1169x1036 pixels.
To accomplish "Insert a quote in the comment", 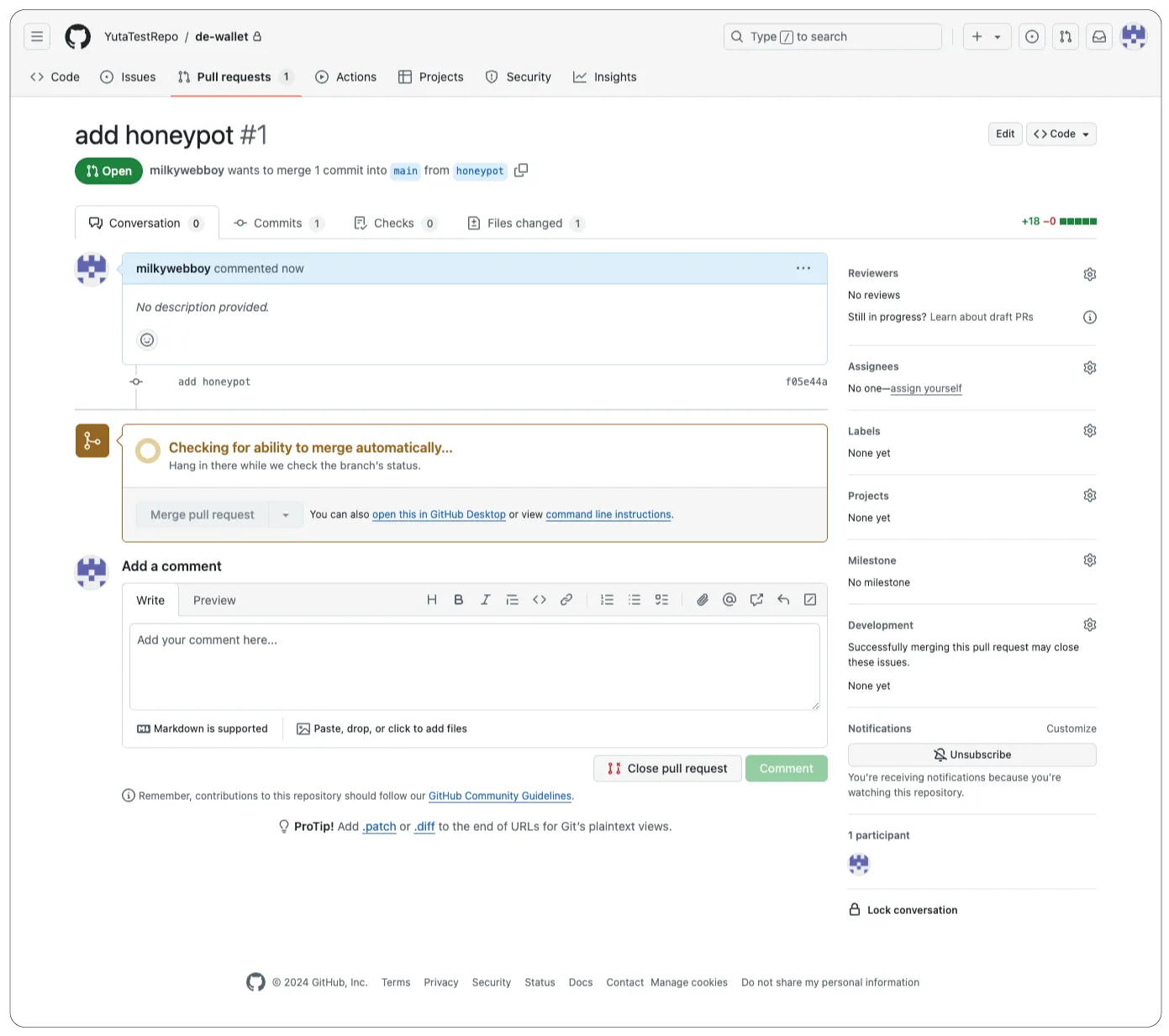I will point(513,600).
